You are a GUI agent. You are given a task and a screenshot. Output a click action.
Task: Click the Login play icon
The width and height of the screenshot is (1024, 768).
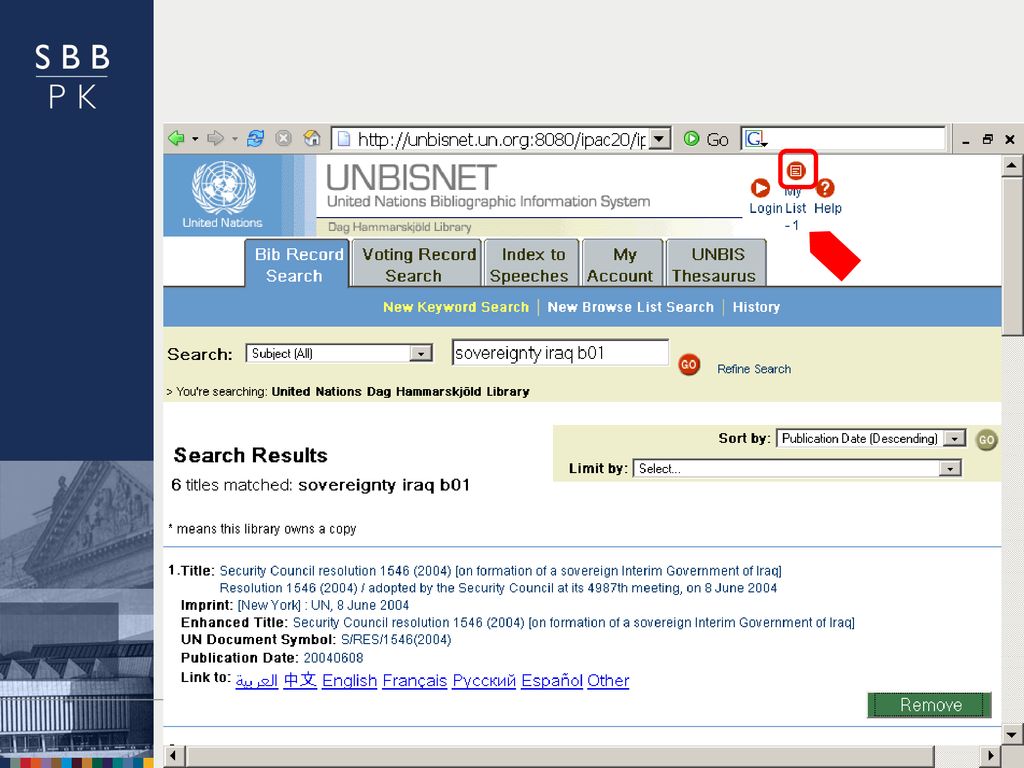pyautogui.click(x=760, y=188)
